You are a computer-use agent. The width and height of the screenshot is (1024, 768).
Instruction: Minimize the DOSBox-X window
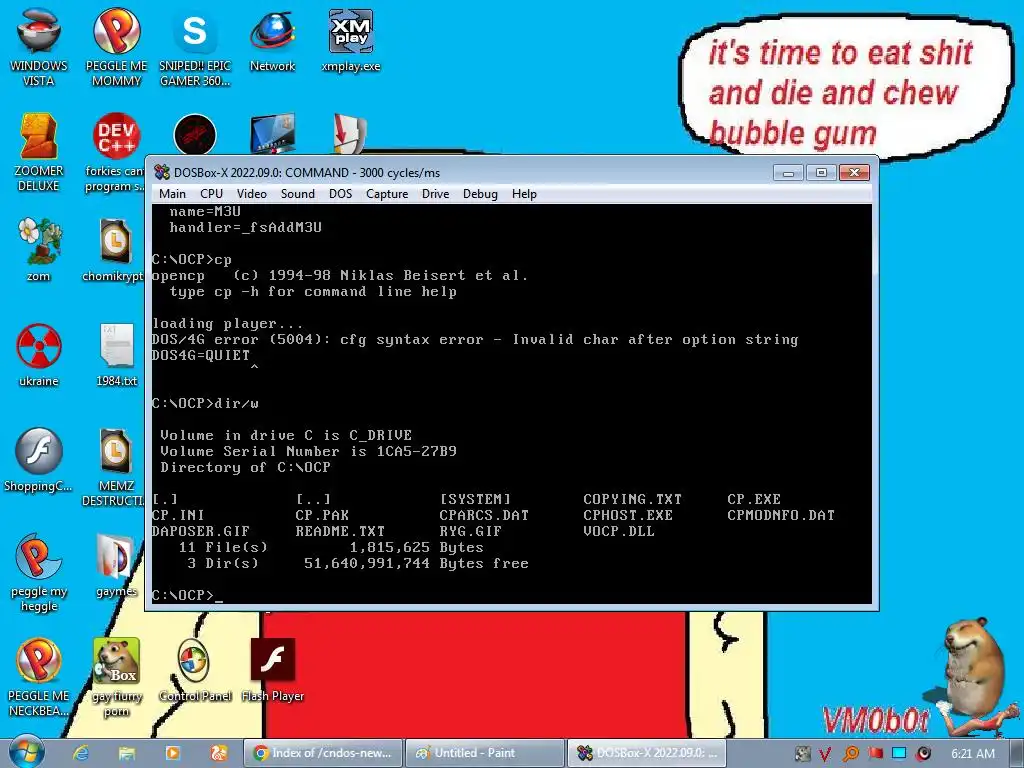(788, 172)
